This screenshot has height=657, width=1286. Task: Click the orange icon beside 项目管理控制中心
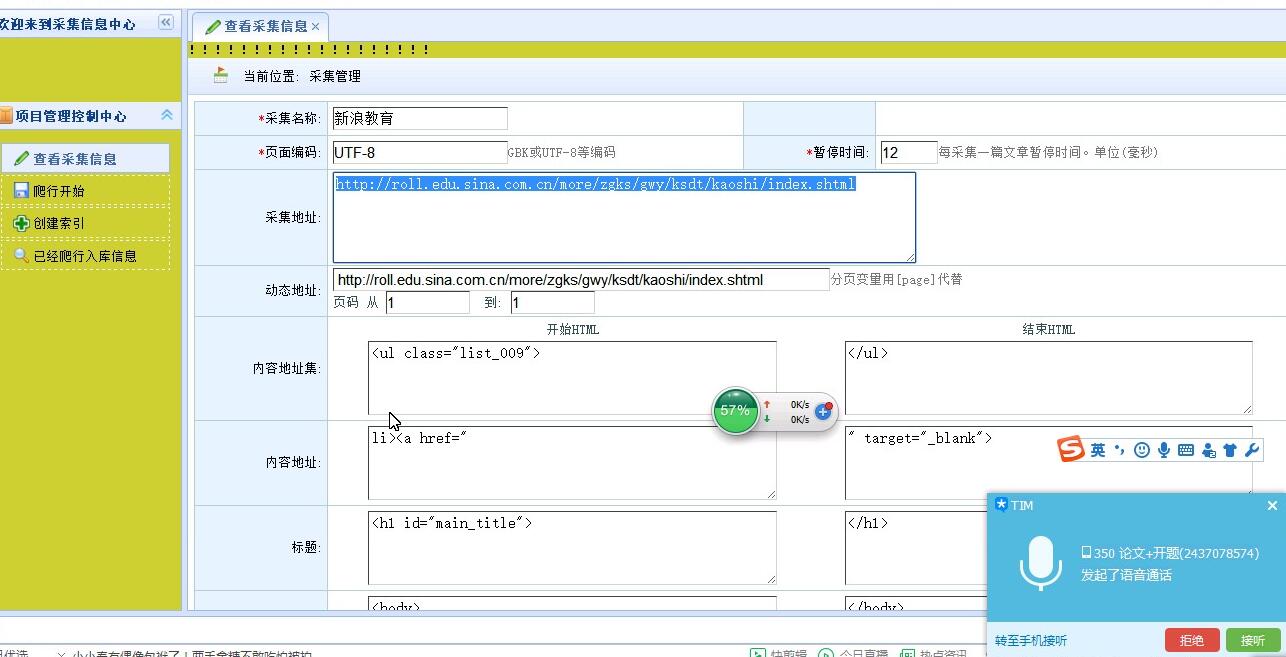pos(6,116)
